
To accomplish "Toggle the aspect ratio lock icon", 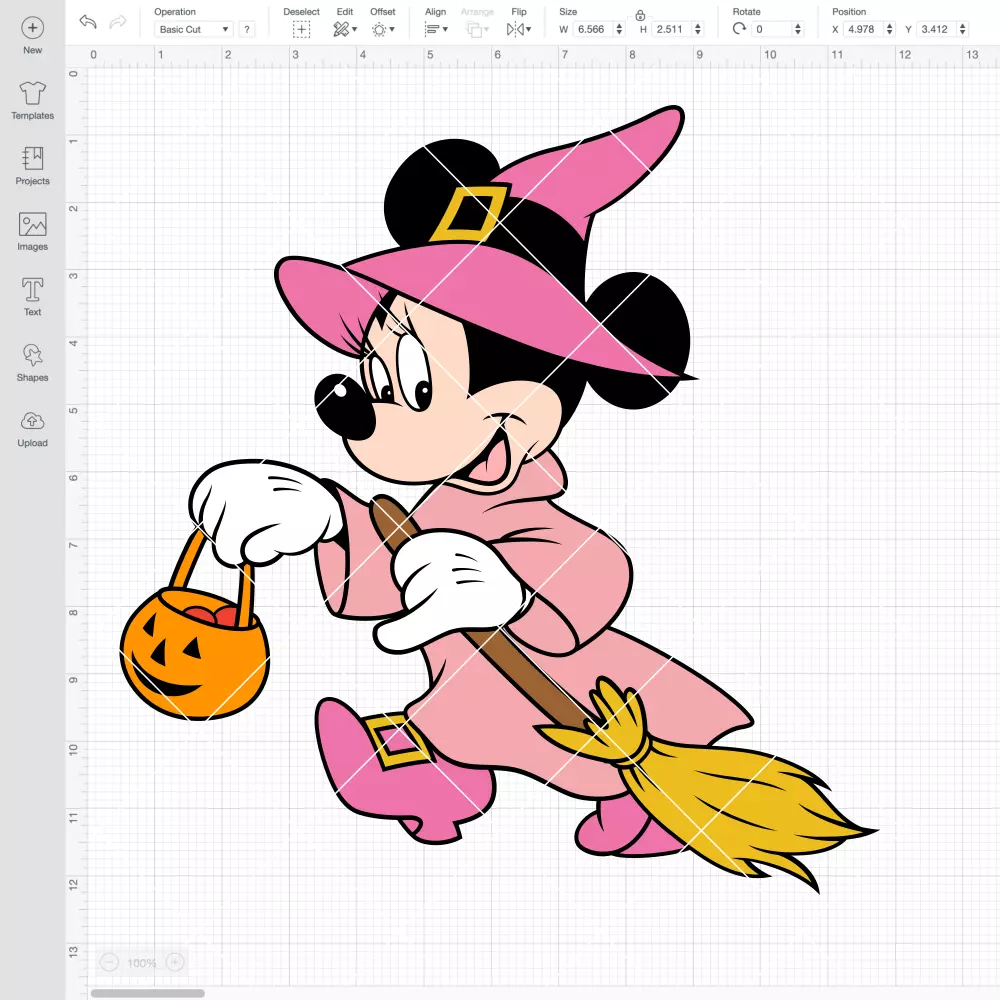I will point(640,15).
